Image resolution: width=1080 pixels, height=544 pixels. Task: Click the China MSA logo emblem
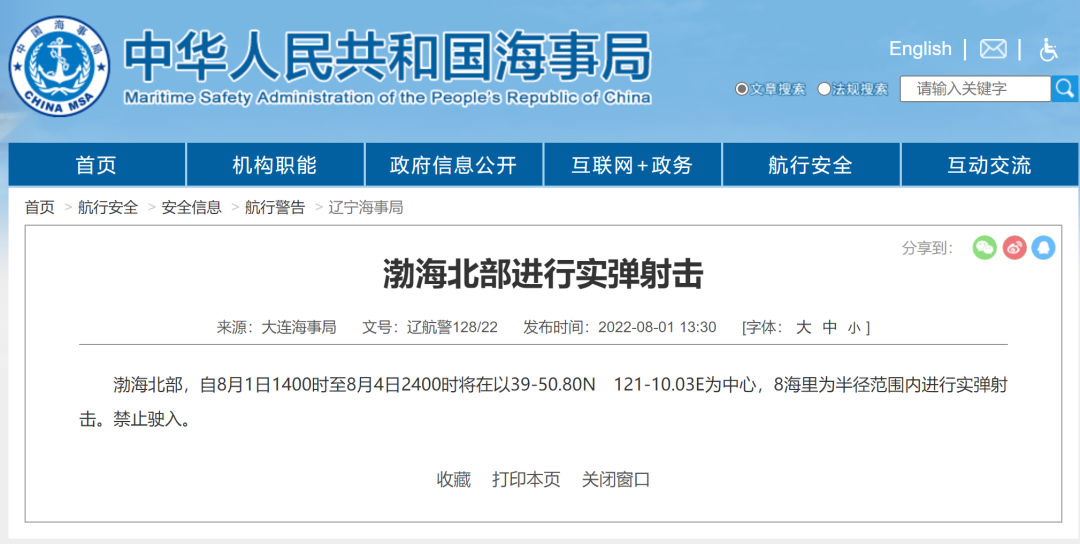[60, 65]
